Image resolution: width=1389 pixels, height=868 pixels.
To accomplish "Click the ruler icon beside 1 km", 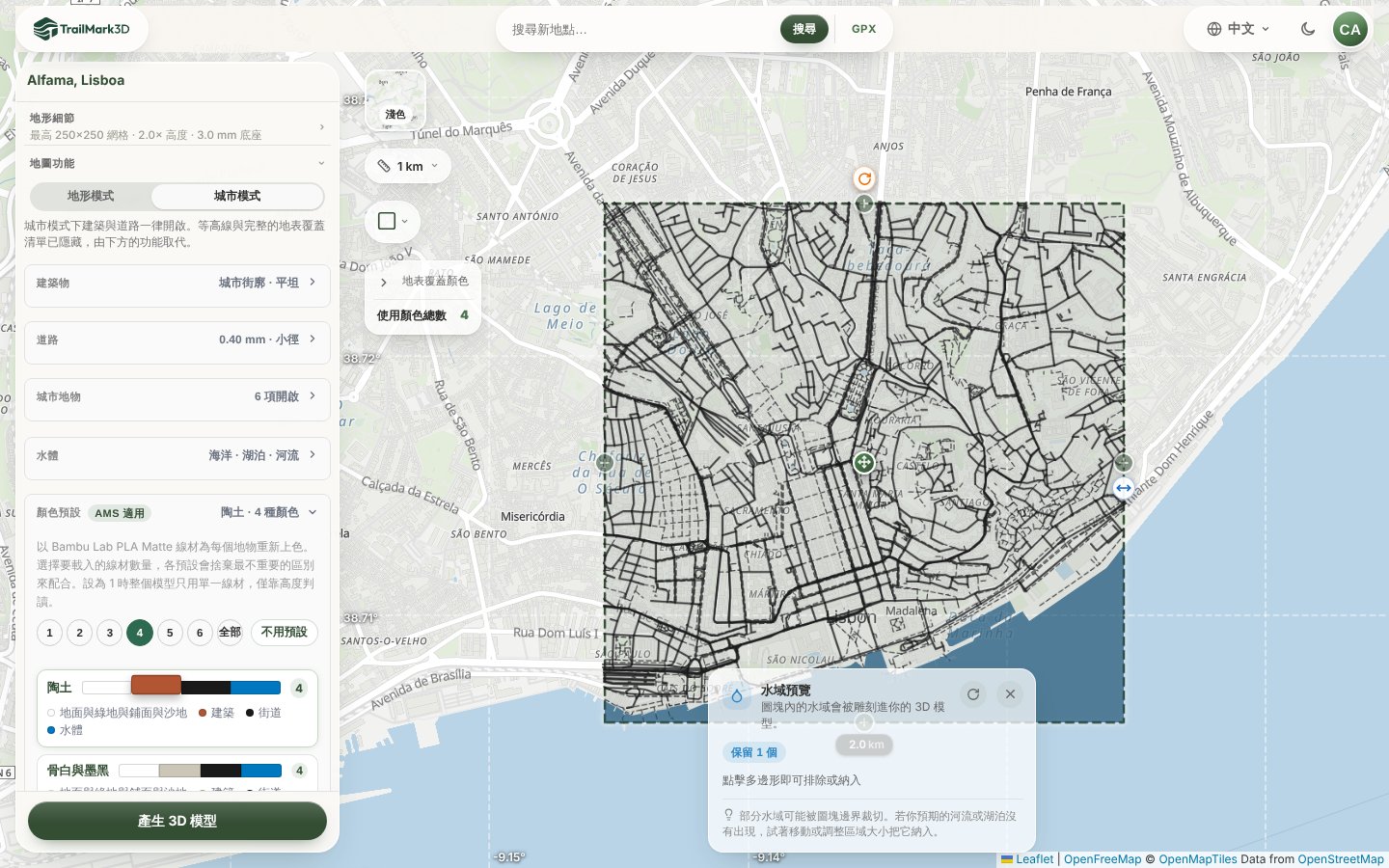I will (x=384, y=166).
